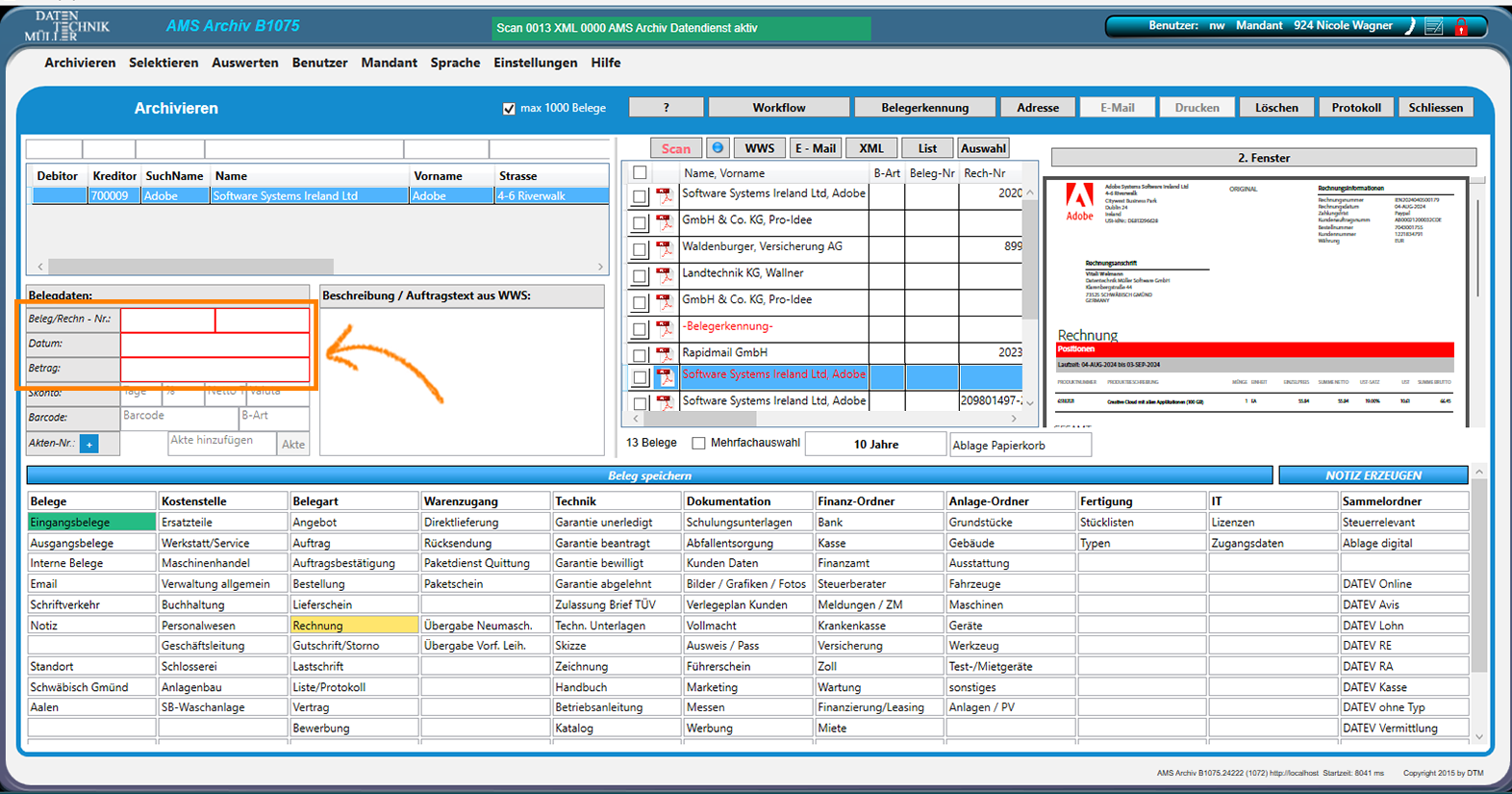1512x794 pixels.
Task: Open the notes edit icon beside the lock
Action: coord(1434,27)
